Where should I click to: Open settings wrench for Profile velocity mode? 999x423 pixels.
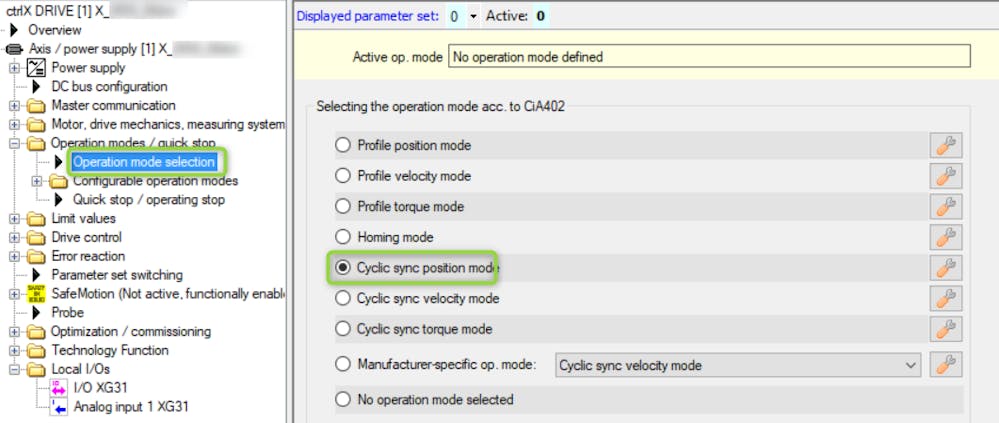pos(945,176)
